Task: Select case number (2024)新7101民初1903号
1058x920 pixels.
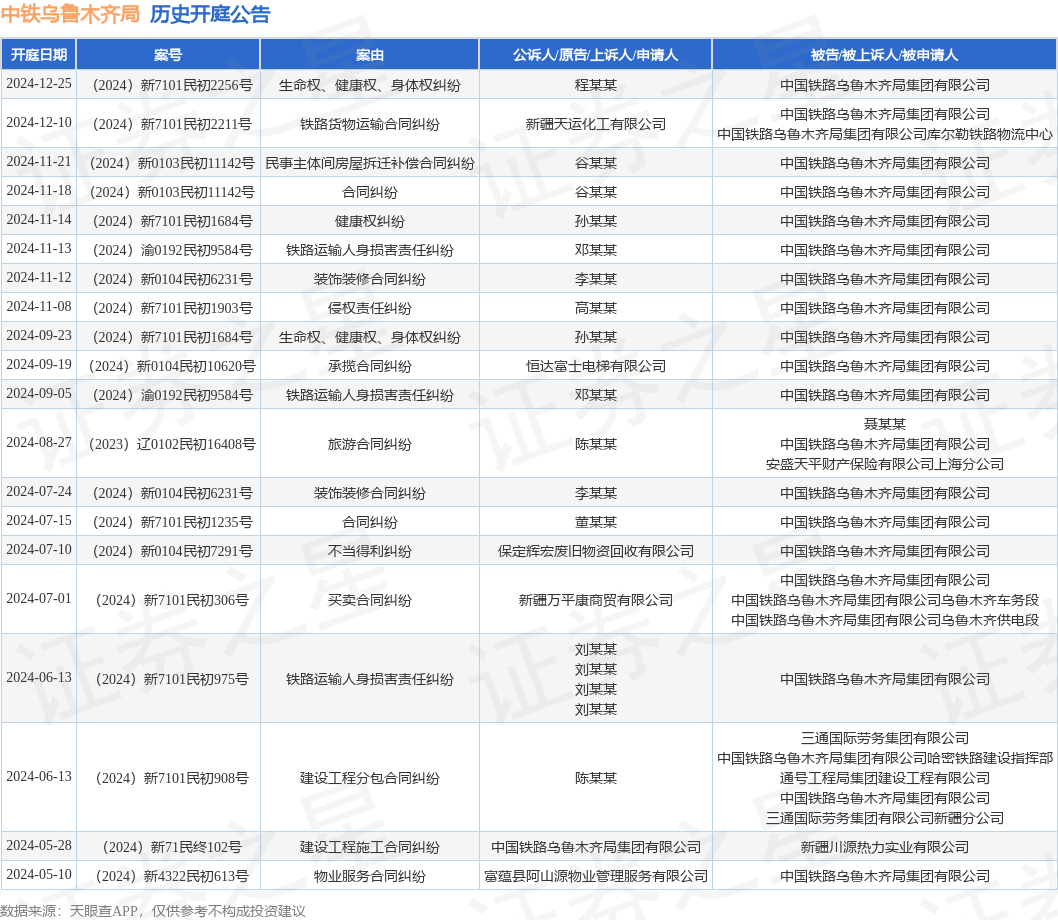Action: (x=172, y=308)
